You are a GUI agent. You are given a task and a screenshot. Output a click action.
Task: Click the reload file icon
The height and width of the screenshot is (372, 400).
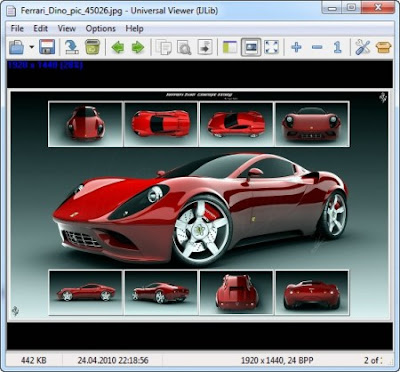tap(72, 47)
